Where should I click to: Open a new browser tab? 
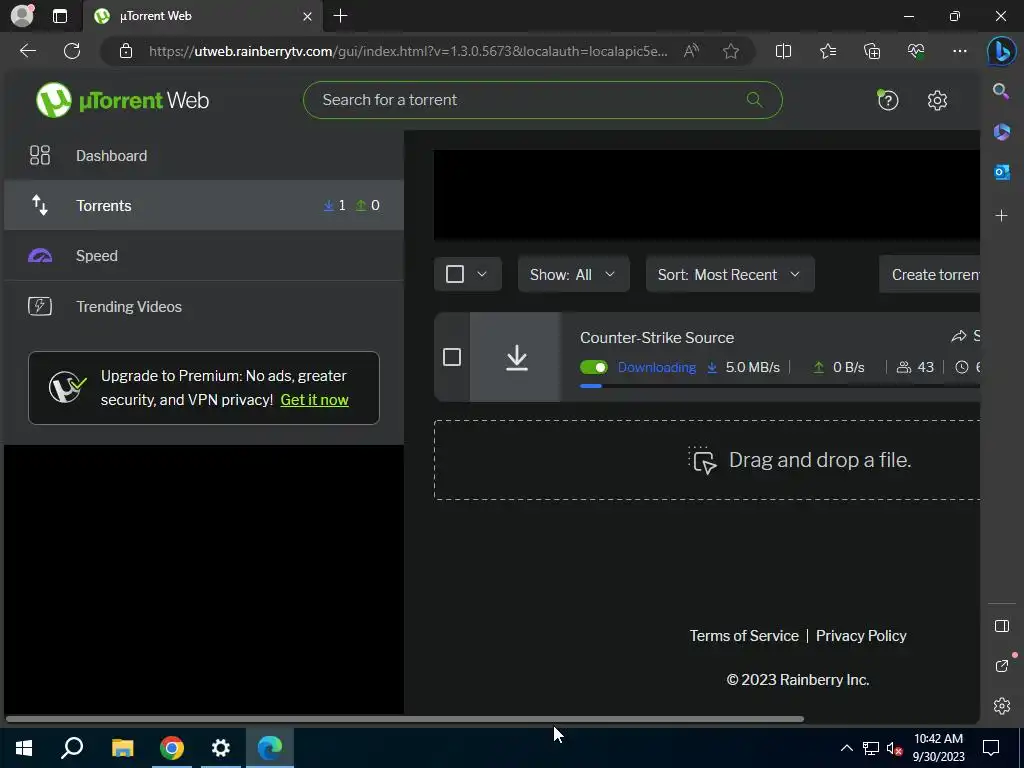pyautogui.click(x=340, y=16)
